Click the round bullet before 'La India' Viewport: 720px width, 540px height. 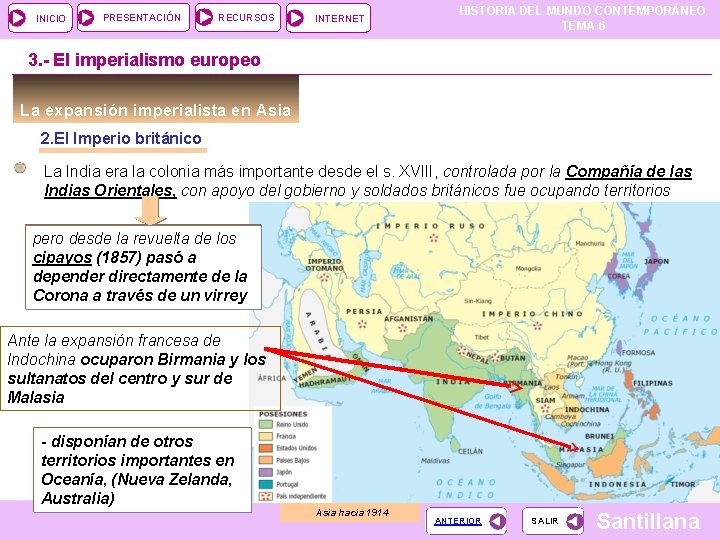[x=20, y=168]
